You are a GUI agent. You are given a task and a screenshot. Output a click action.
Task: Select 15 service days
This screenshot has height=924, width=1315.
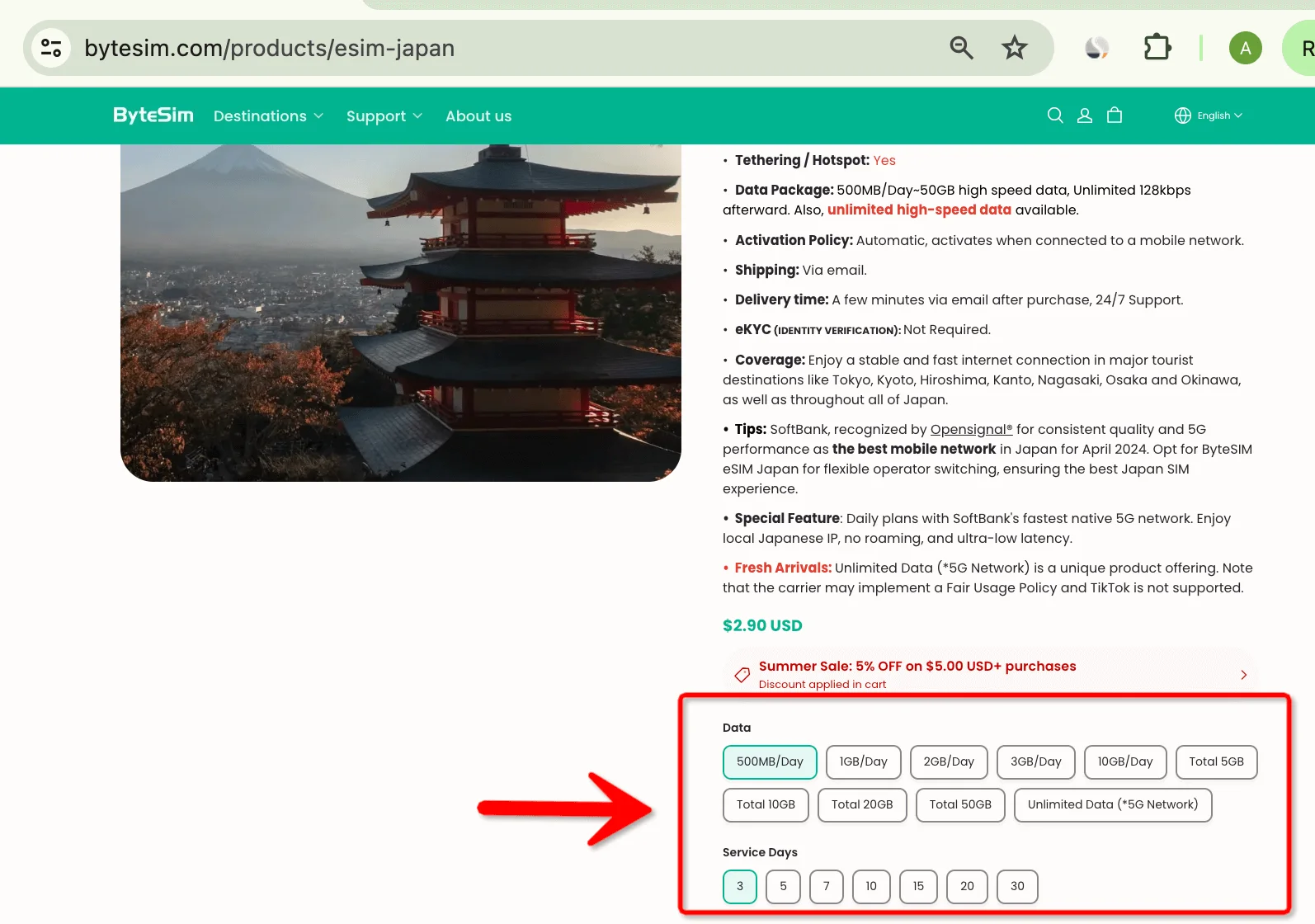click(x=918, y=887)
